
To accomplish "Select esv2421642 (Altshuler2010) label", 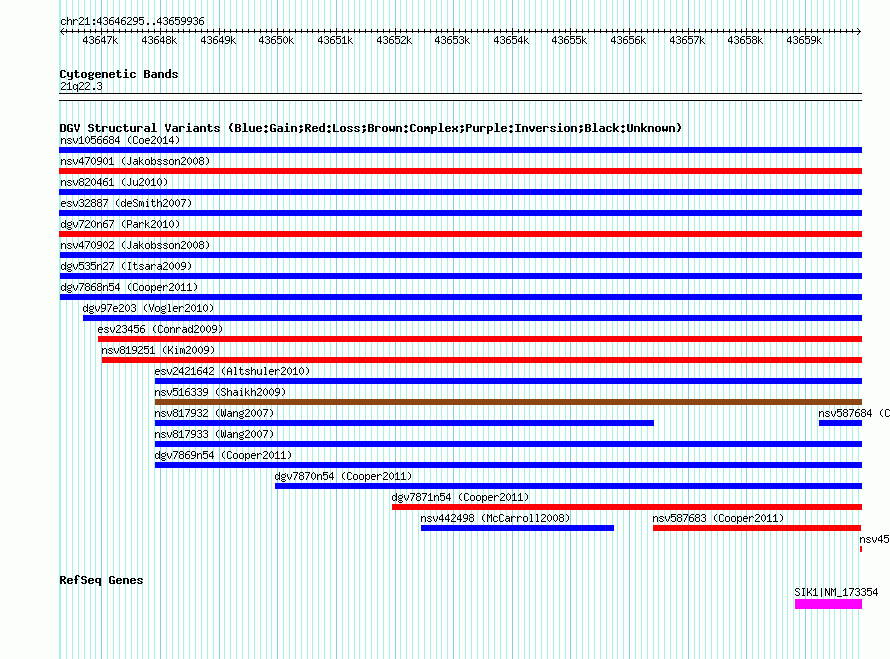I will (x=232, y=371).
